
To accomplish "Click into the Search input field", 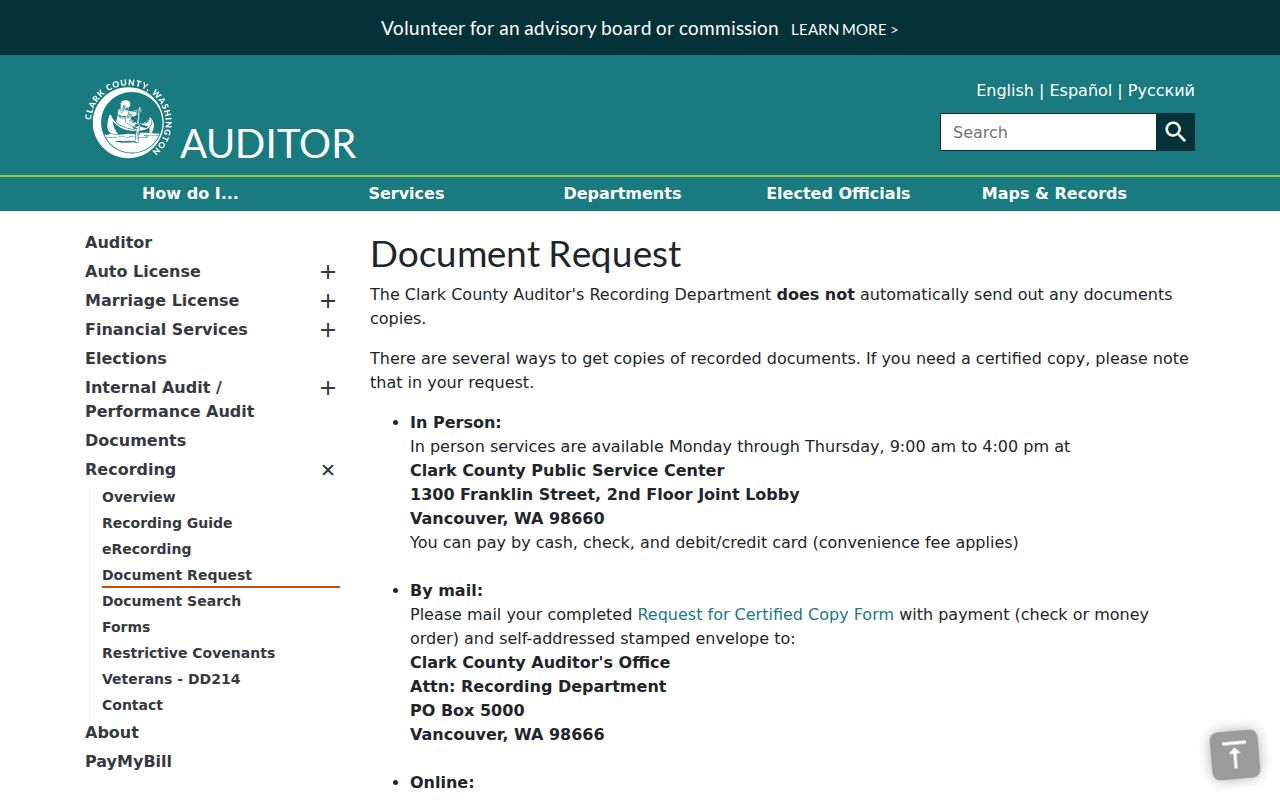I will 1048,132.
